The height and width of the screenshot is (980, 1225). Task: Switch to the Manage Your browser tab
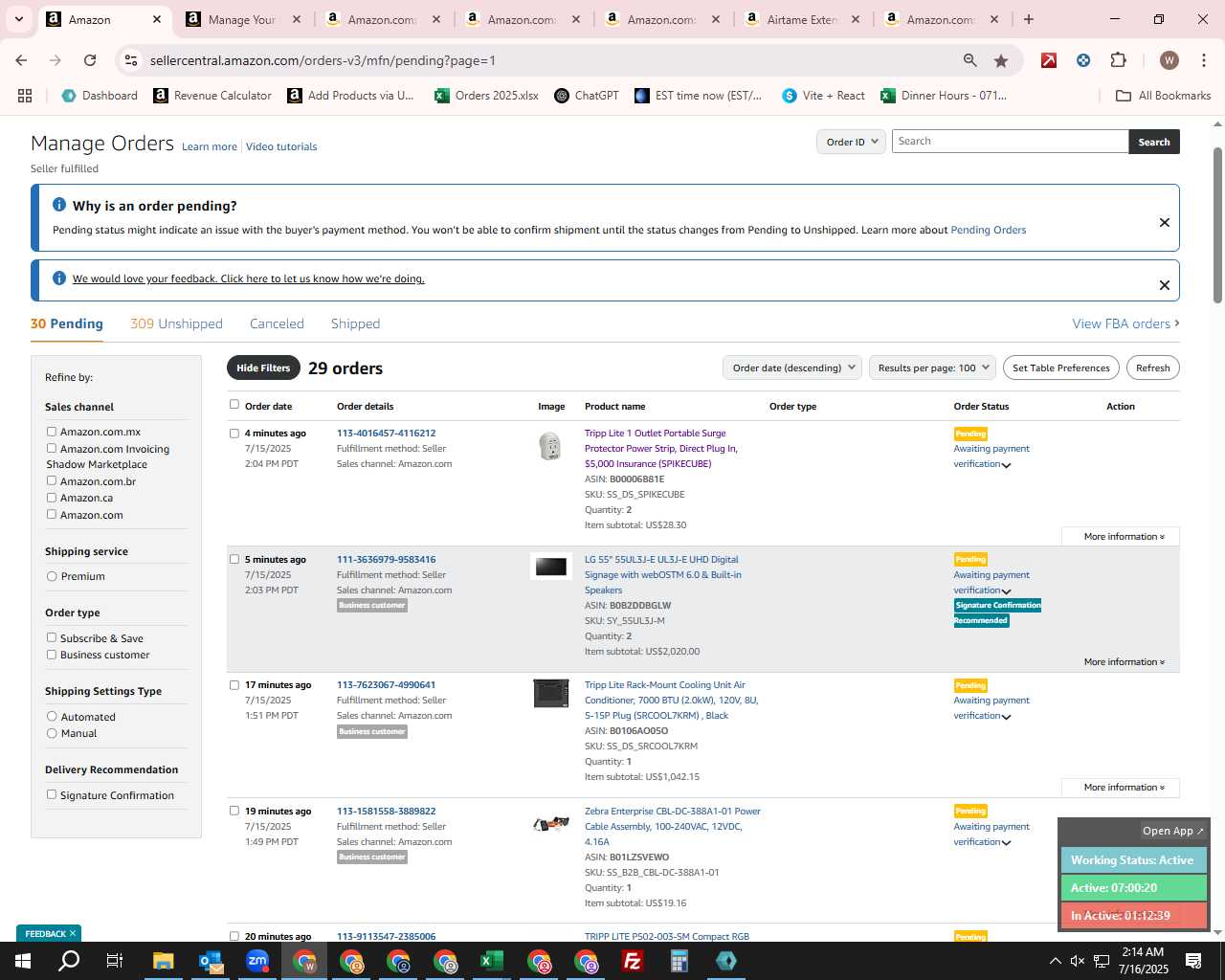(x=241, y=19)
